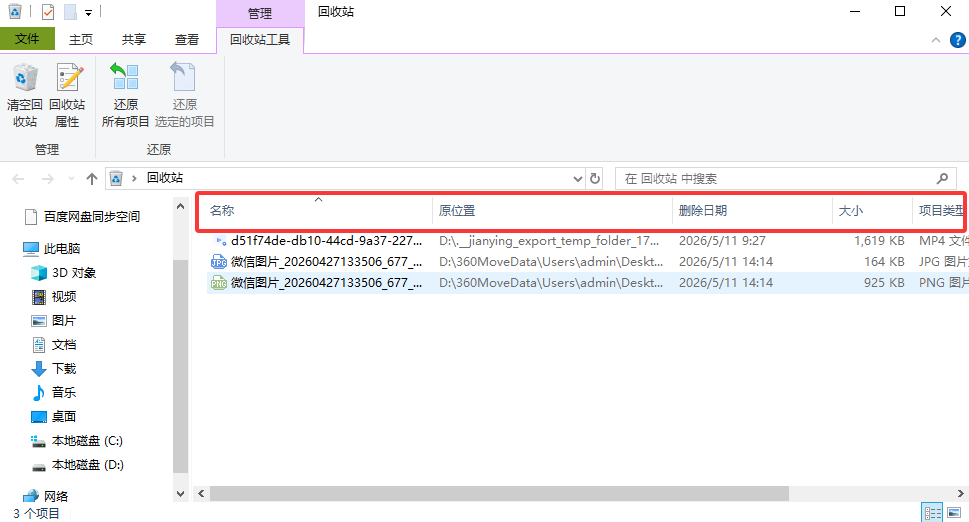Open Recycle Bin properties (回收站属性)
Image resolution: width=969 pixels, height=522 pixels.
[67, 95]
